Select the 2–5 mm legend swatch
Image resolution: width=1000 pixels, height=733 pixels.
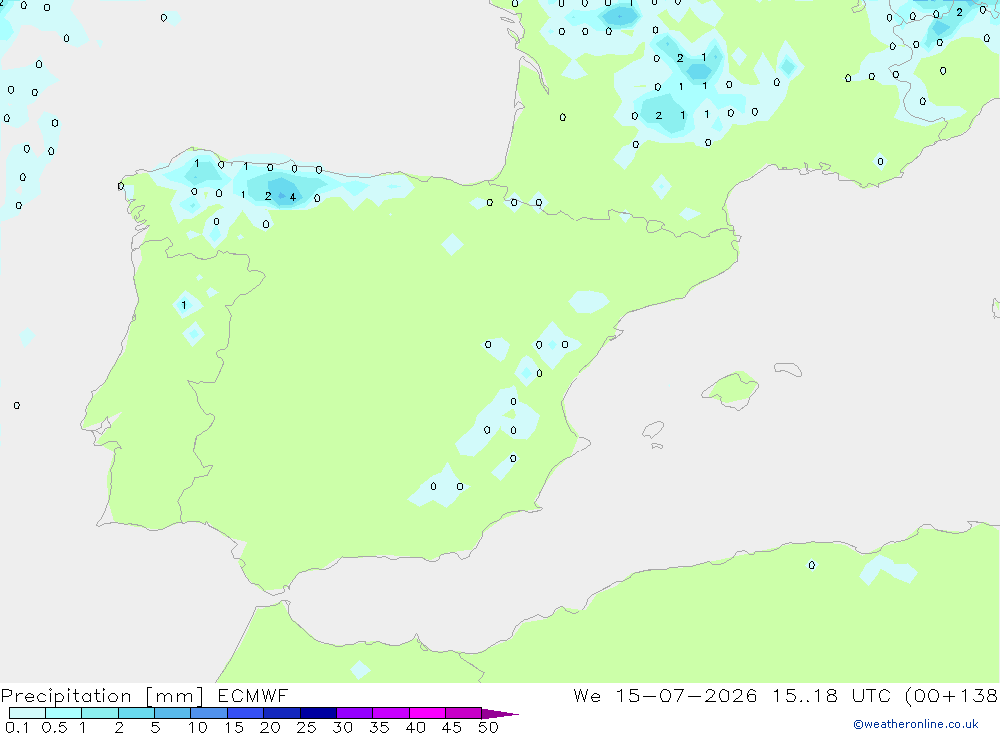point(136,713)
